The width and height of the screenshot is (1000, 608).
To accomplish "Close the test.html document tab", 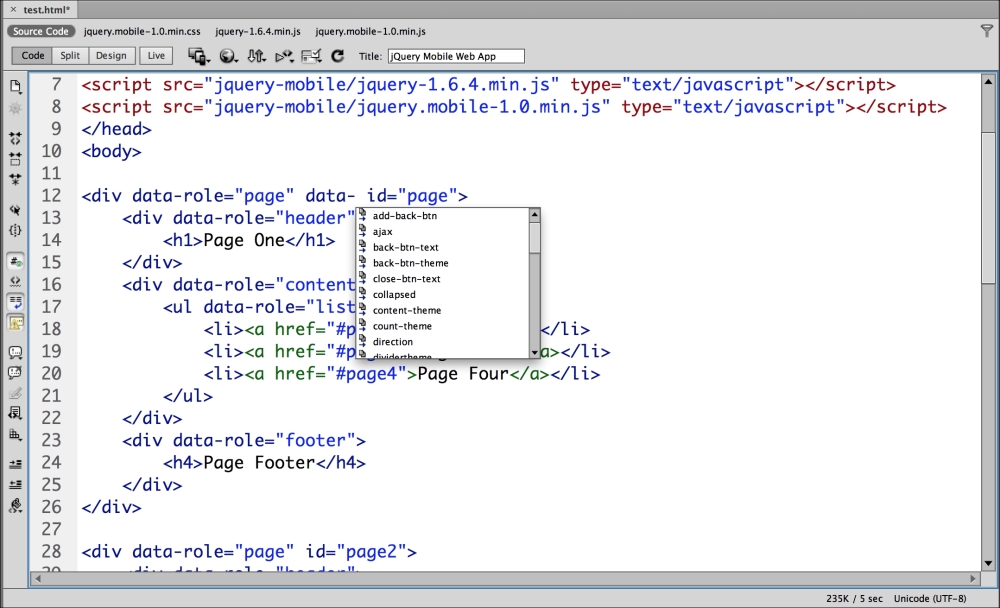I will tap(13, 10).
